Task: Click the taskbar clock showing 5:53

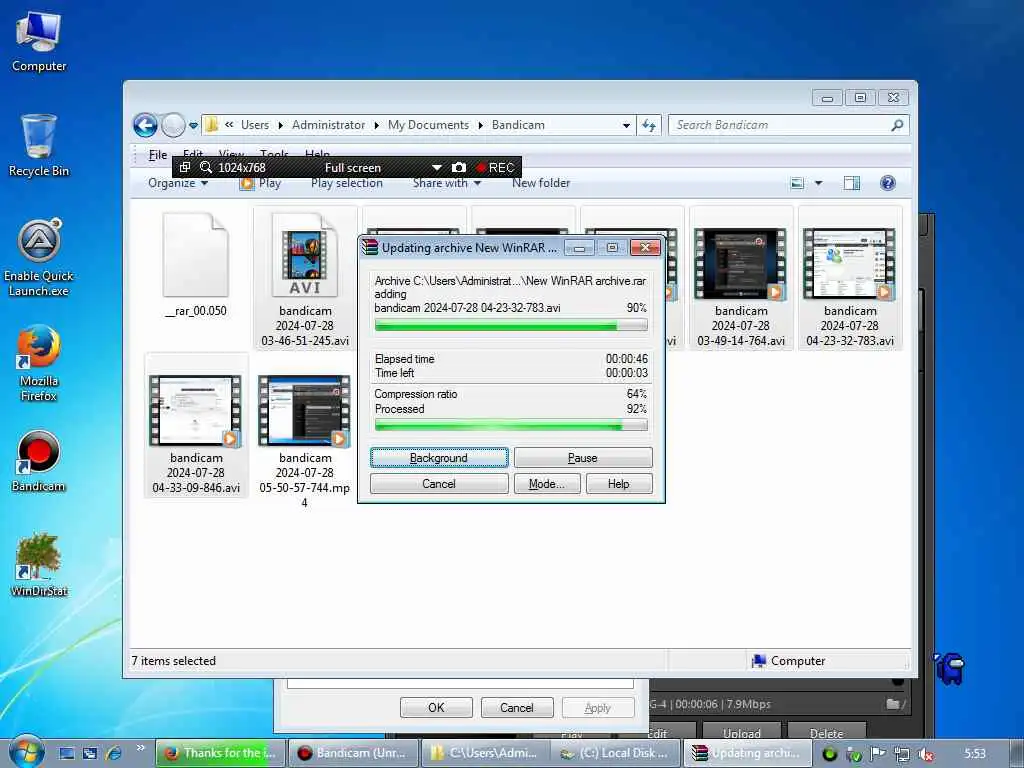Action: point(975,754)
